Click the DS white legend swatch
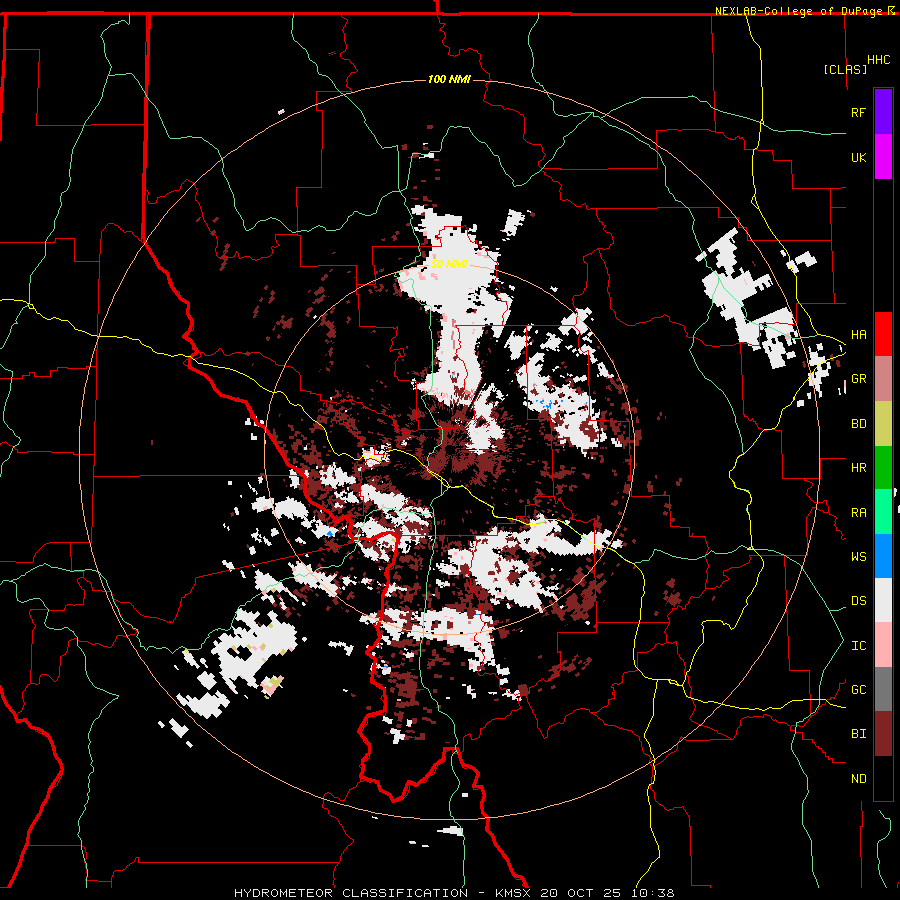900x900 pixels. pyautogui.click(x=883, y=600)
